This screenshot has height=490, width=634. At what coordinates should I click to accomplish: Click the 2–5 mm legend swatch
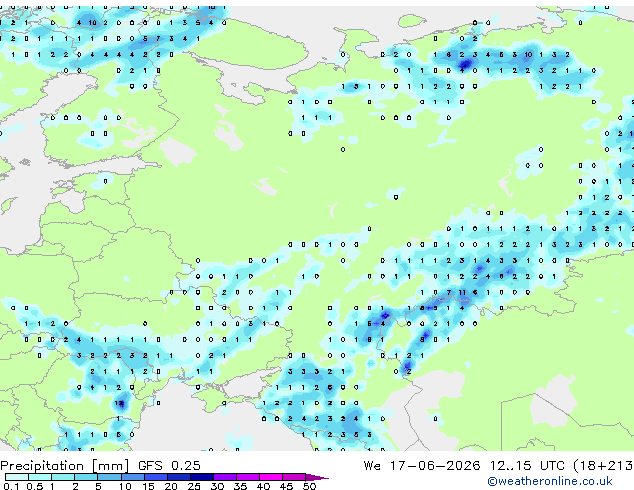[86, 477]
